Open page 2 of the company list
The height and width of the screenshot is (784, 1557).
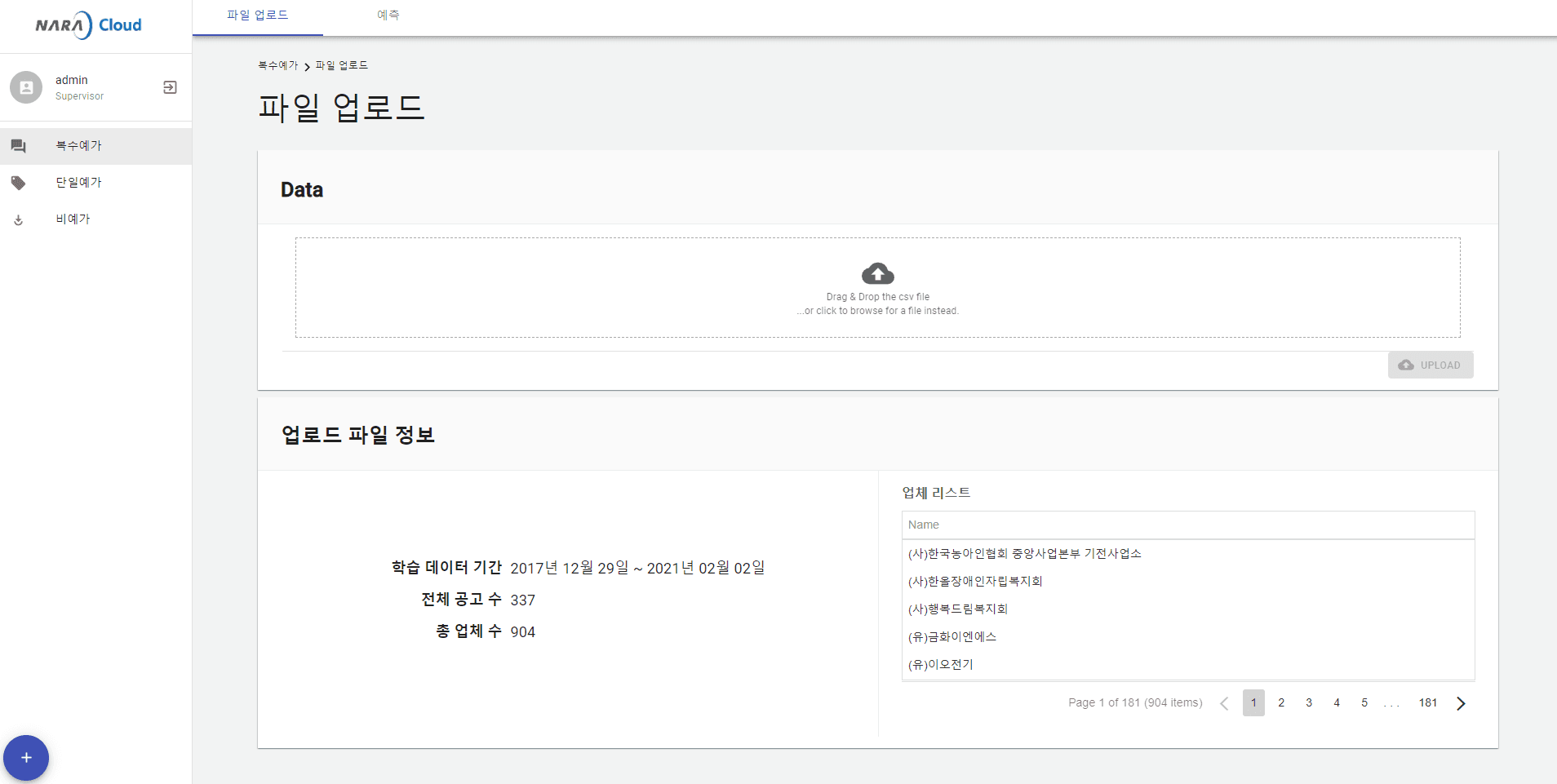click(x=1281, y=703)
